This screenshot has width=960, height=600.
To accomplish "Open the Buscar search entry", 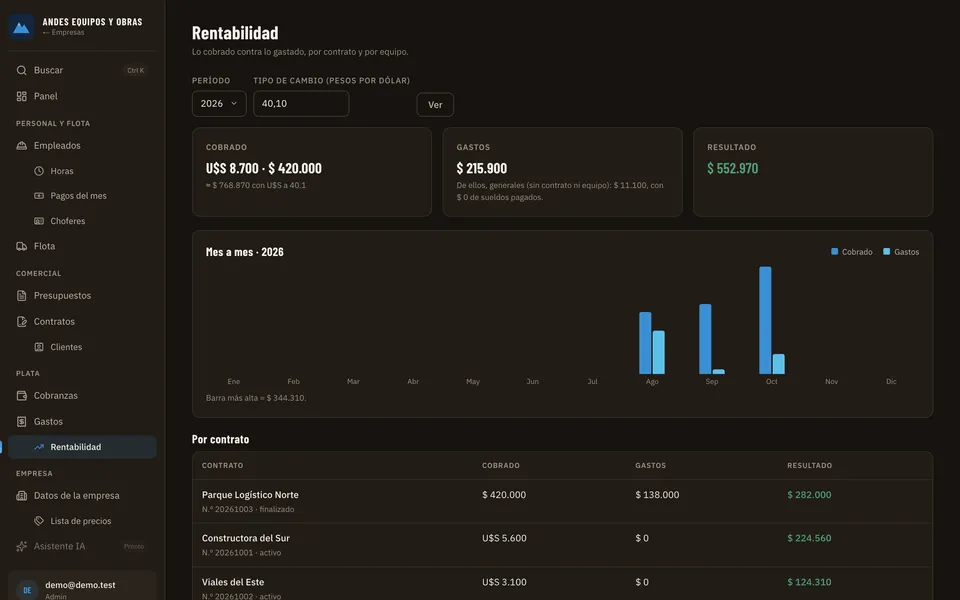I will (82, 70).
